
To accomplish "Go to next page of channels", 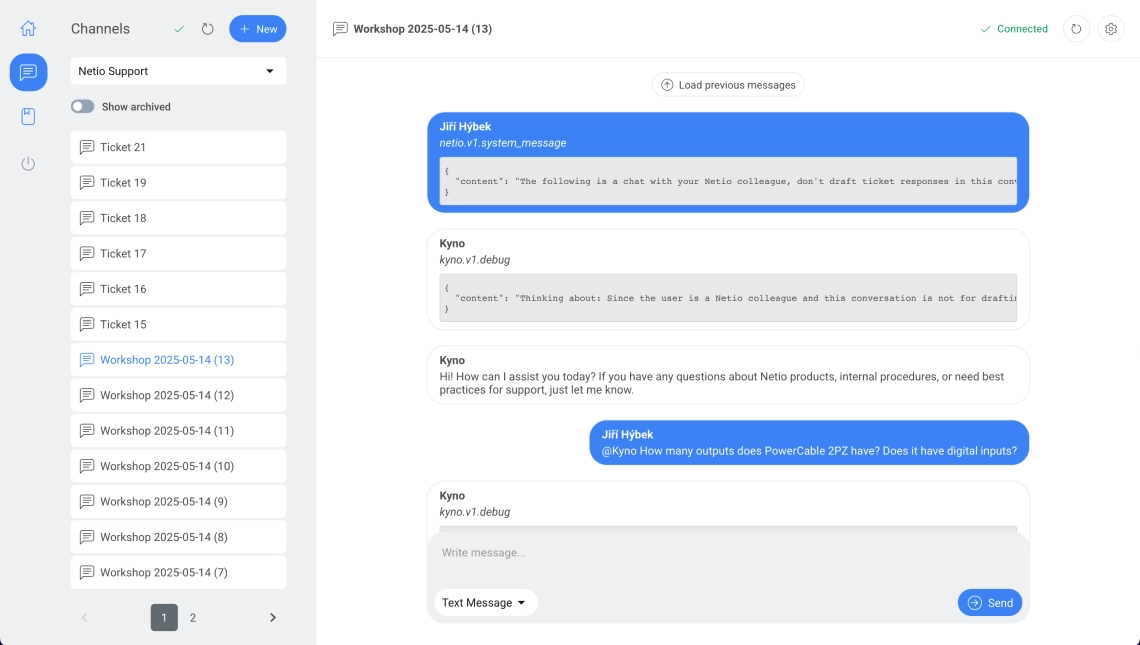I will click(273, 618).
